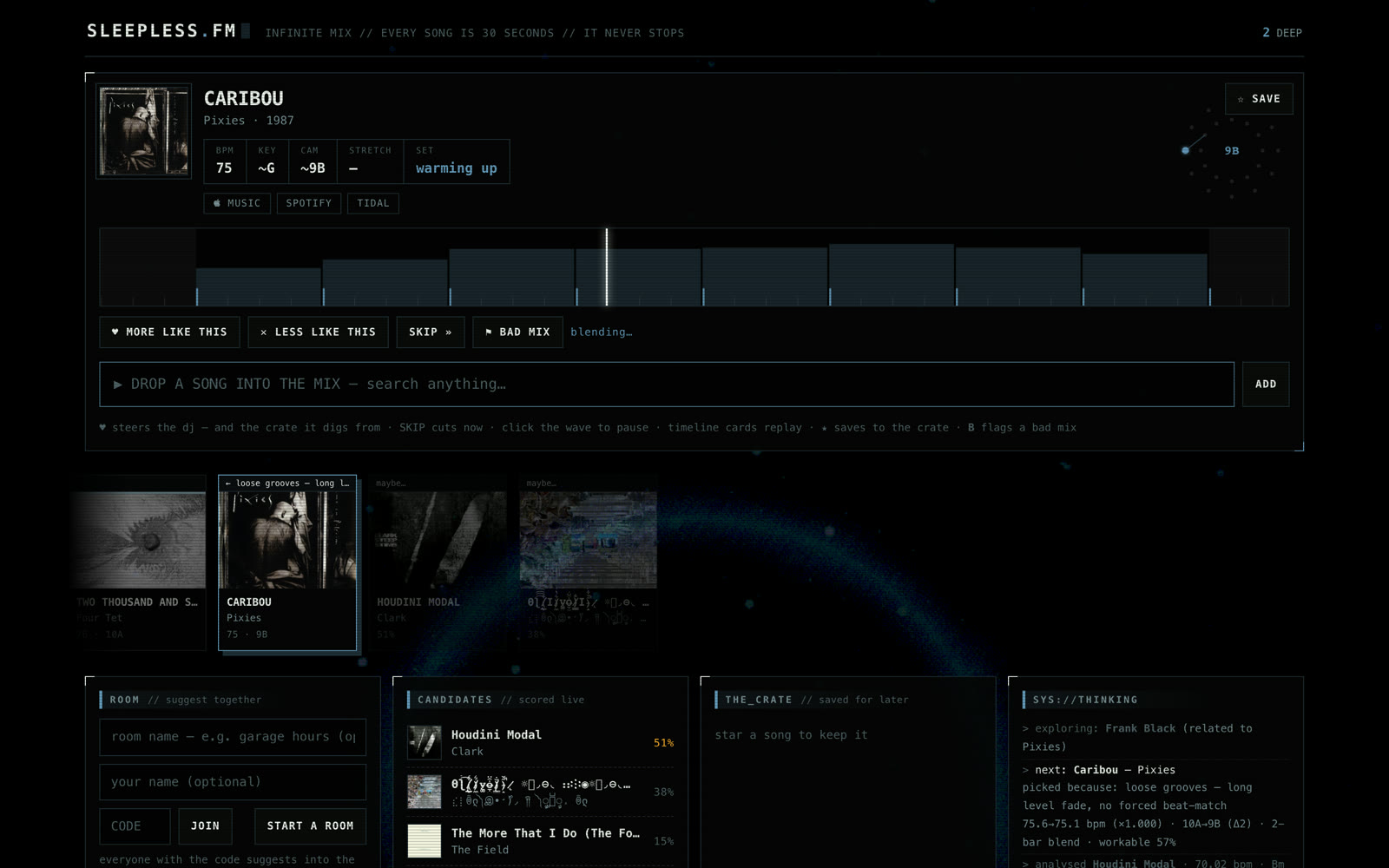Screen dimensions: 1389x868
Task: Open the song in Spotify
Action: coord(309,203)
